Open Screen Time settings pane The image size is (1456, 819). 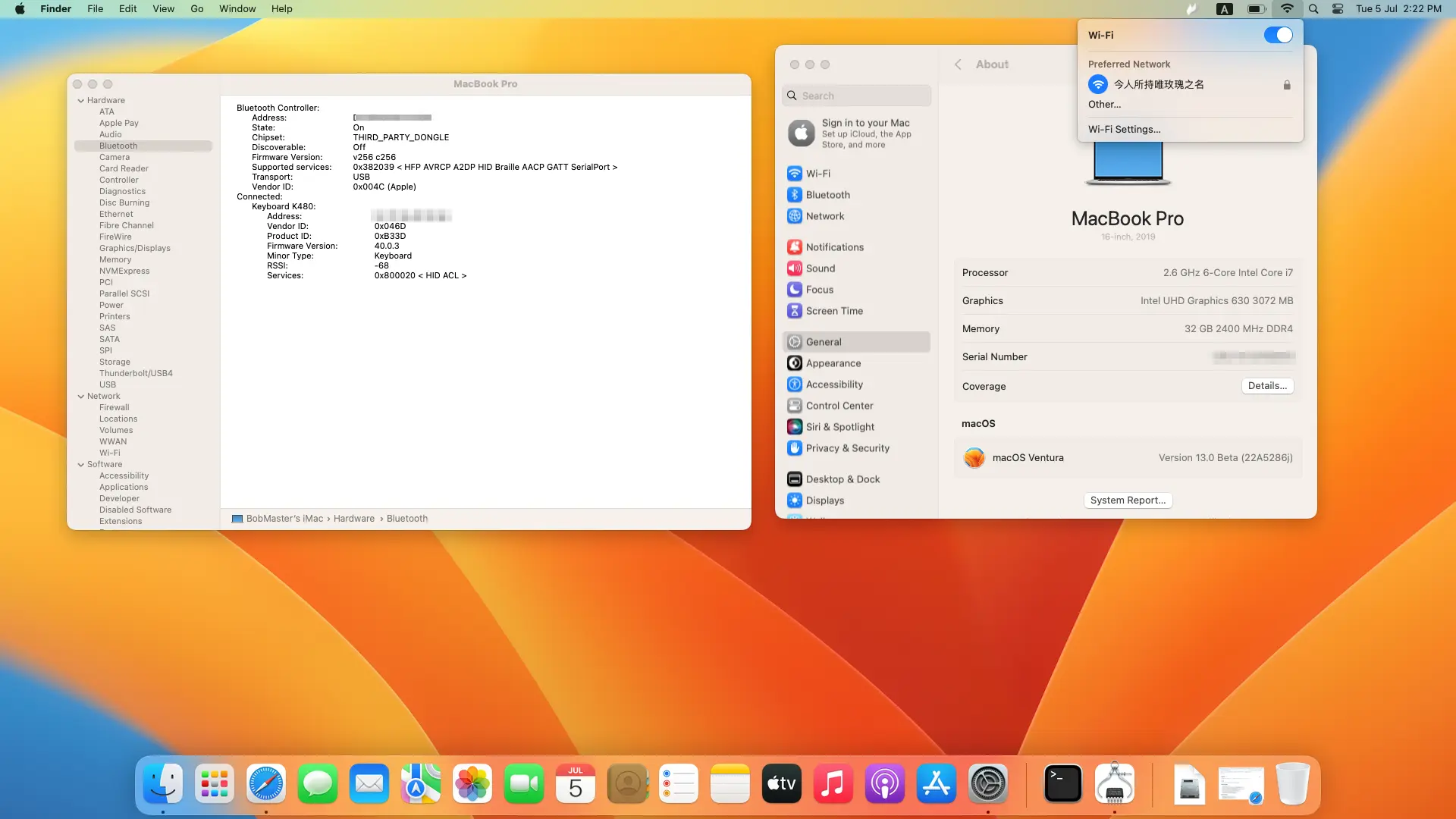tap(856, 311)
